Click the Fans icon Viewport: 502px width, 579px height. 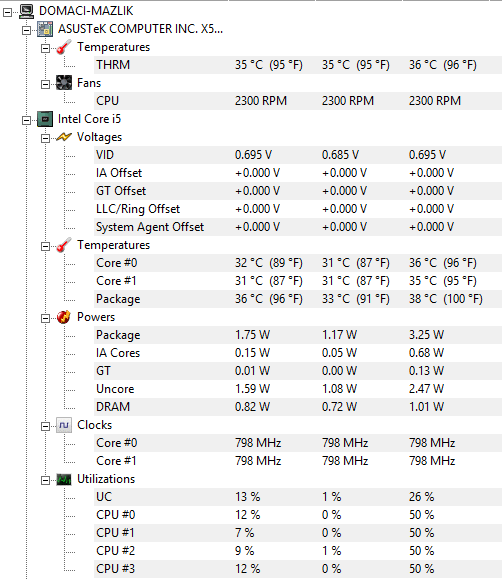[x=64, y=83]
